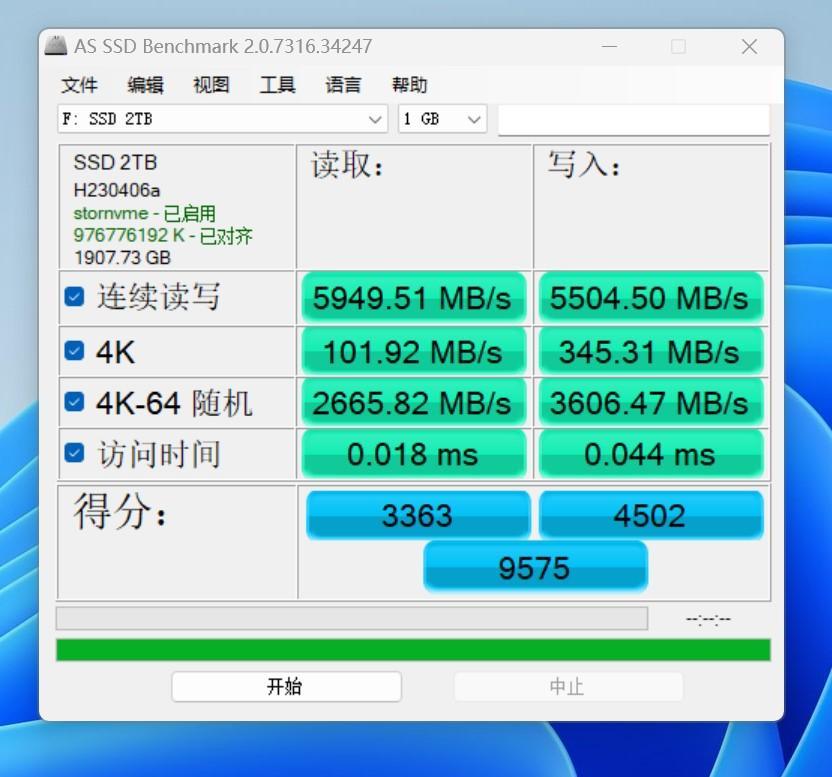Open the 语言 menu
Image resolution: width=832 pixels, height=777 pixels.
pyautogui.click(x=343, y=85)
